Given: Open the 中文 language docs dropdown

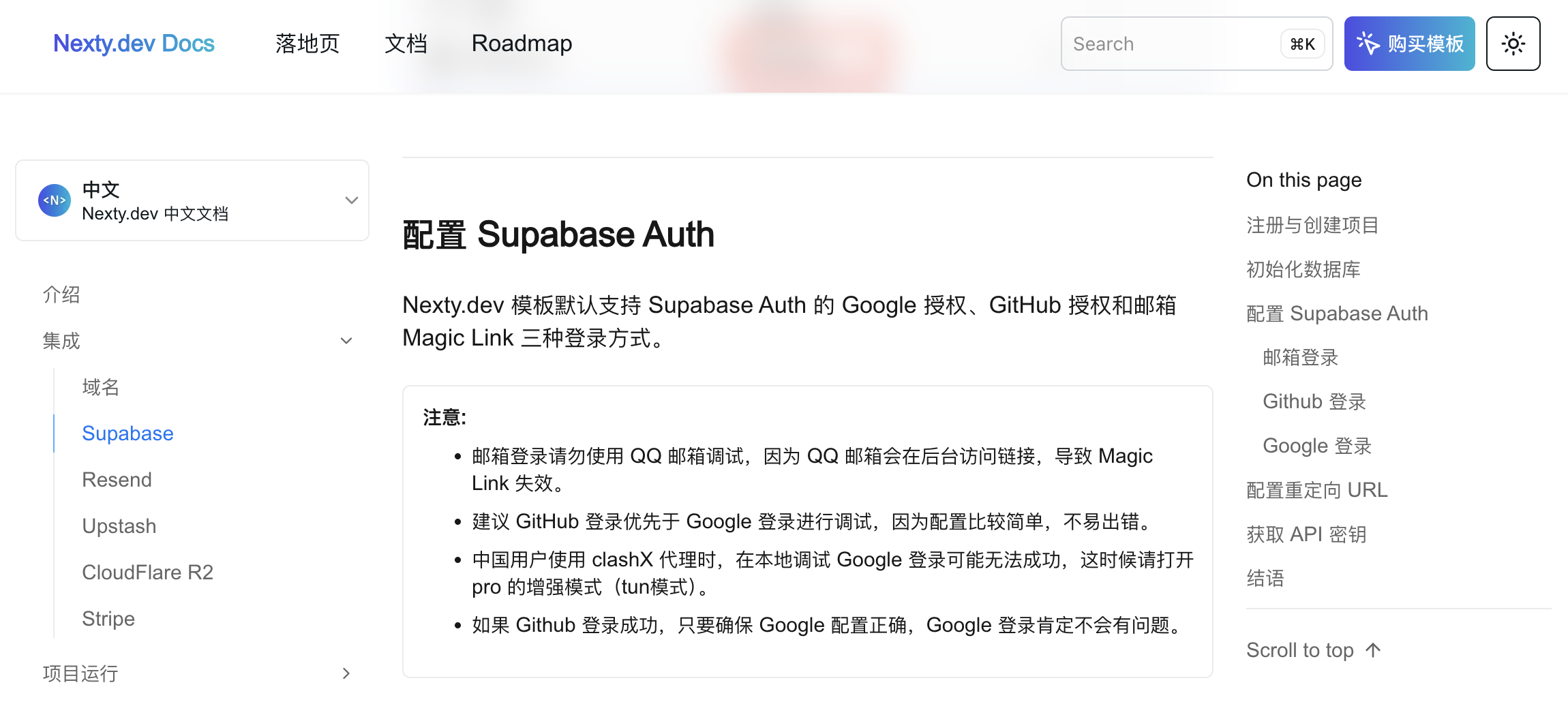Looking at the screenshot, I should [192, 200].
